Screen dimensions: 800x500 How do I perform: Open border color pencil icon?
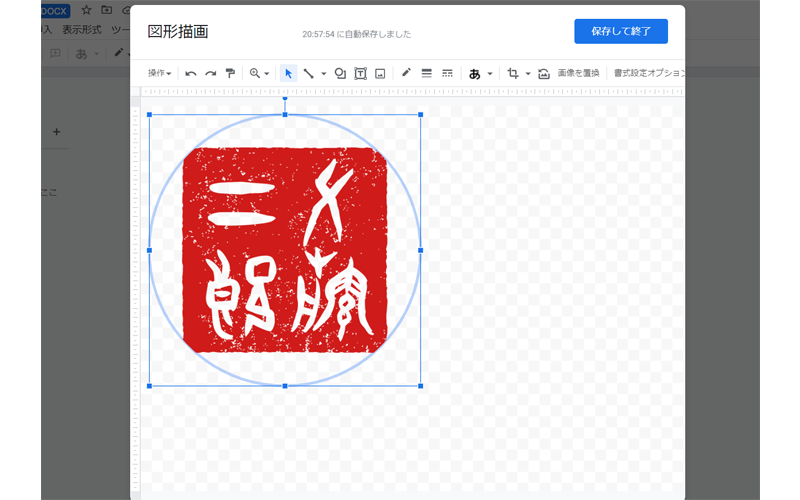(x=406, y=73)
